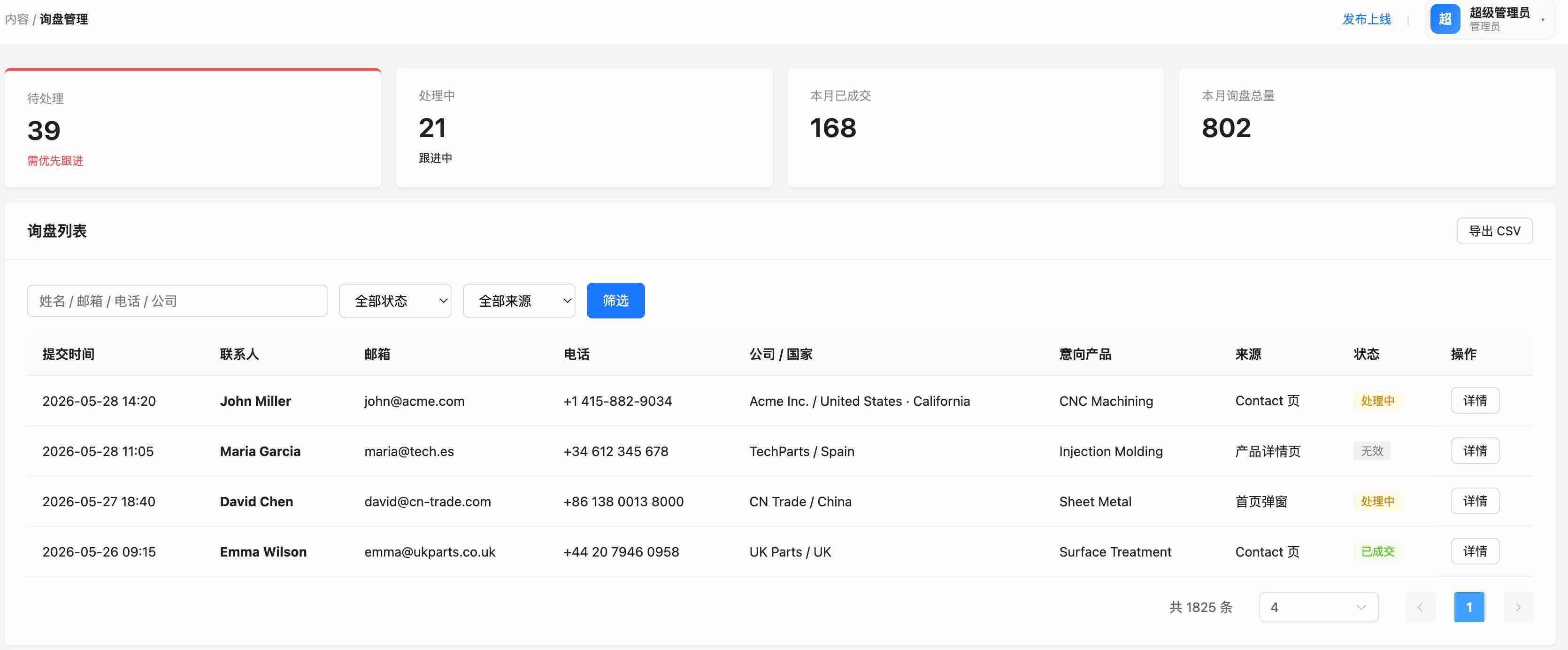Go to the next page arrow
This screenshot has height=650, width=1568.
(1517, 607)
